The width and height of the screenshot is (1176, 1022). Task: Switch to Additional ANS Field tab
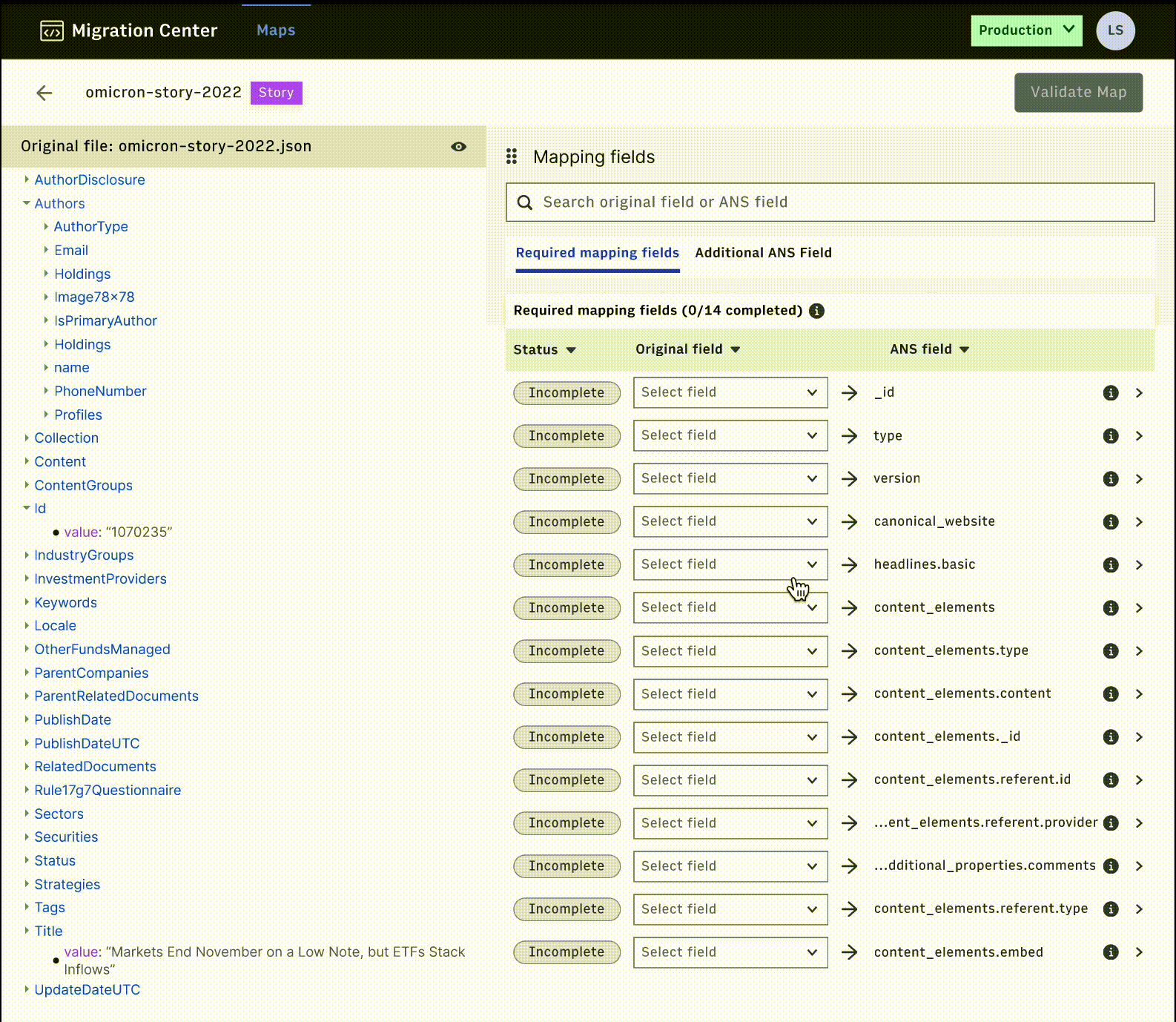[763, 253]
